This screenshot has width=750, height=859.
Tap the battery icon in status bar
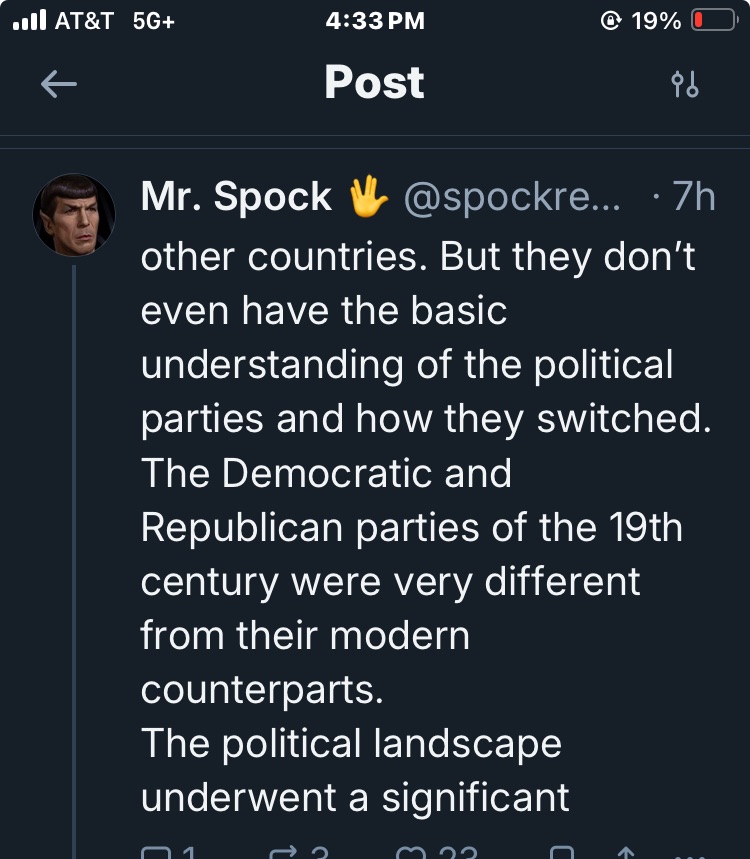pyautogui.click(x=714, y=21)
